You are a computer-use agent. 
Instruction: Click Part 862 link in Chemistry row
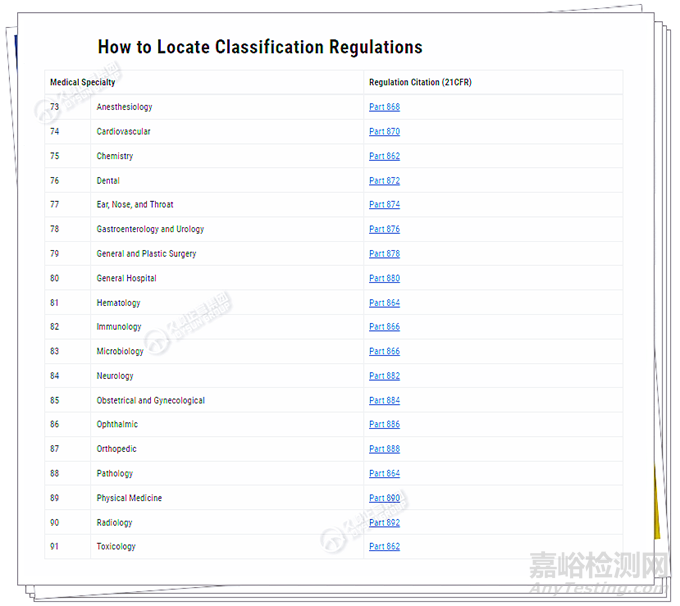384,156
